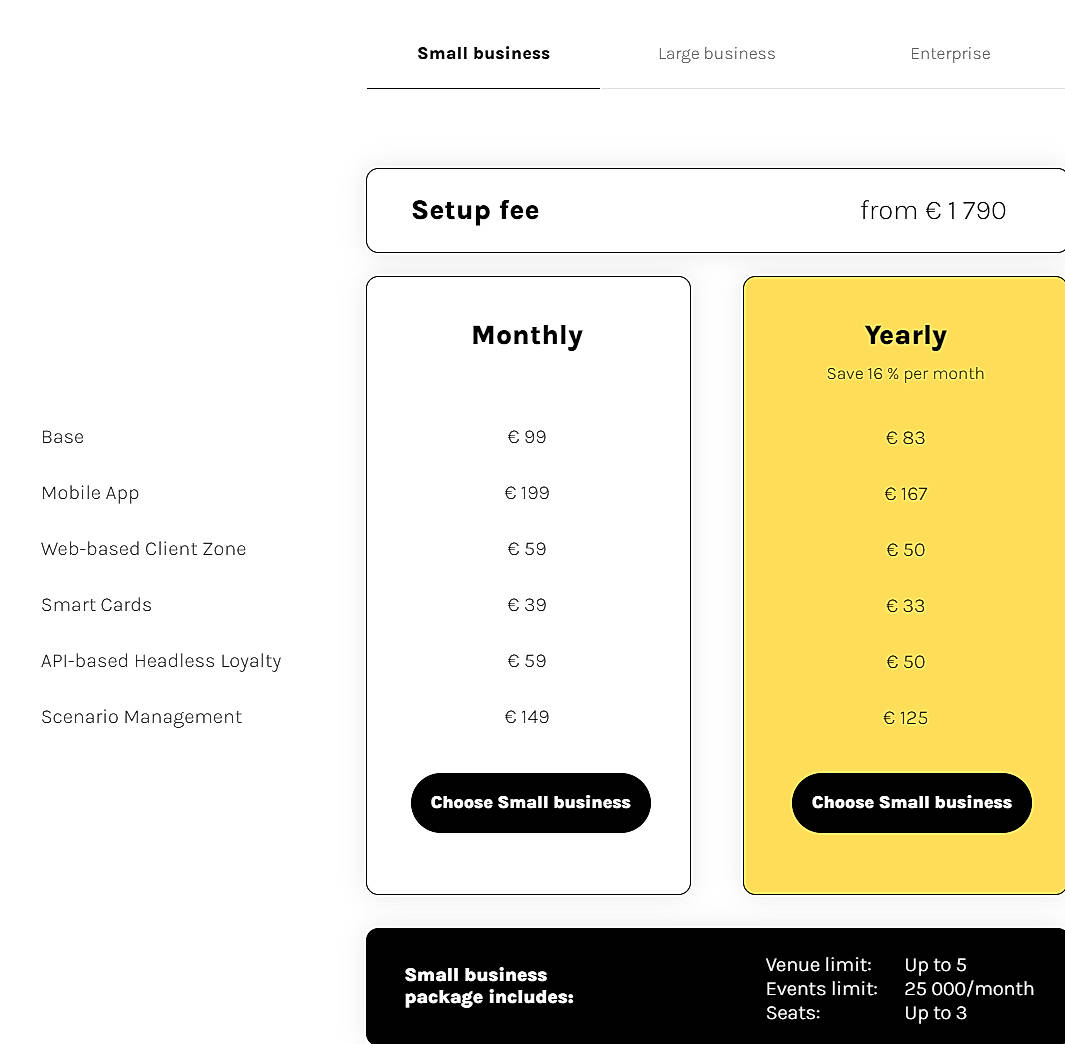Click the Save 16 % per month note

tap(905, 373)
